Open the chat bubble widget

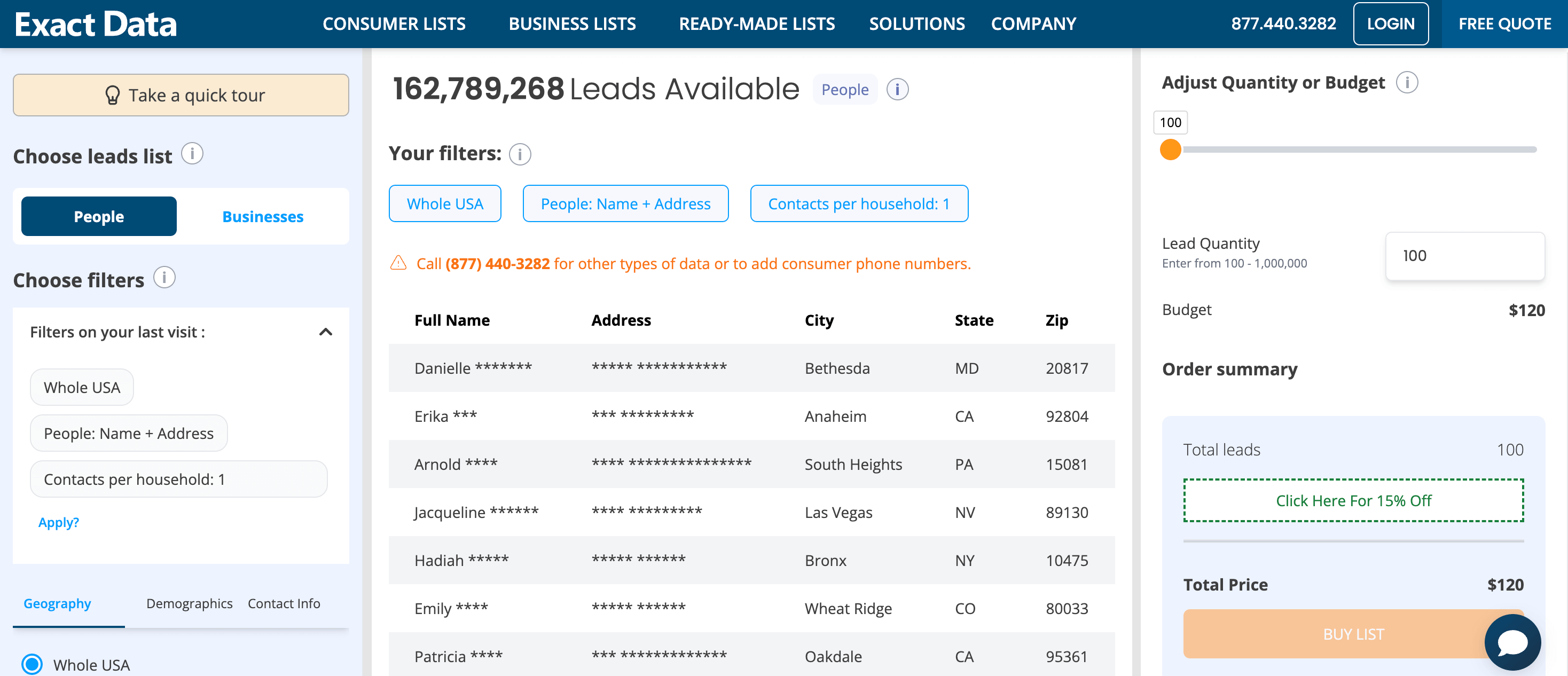1512,641
